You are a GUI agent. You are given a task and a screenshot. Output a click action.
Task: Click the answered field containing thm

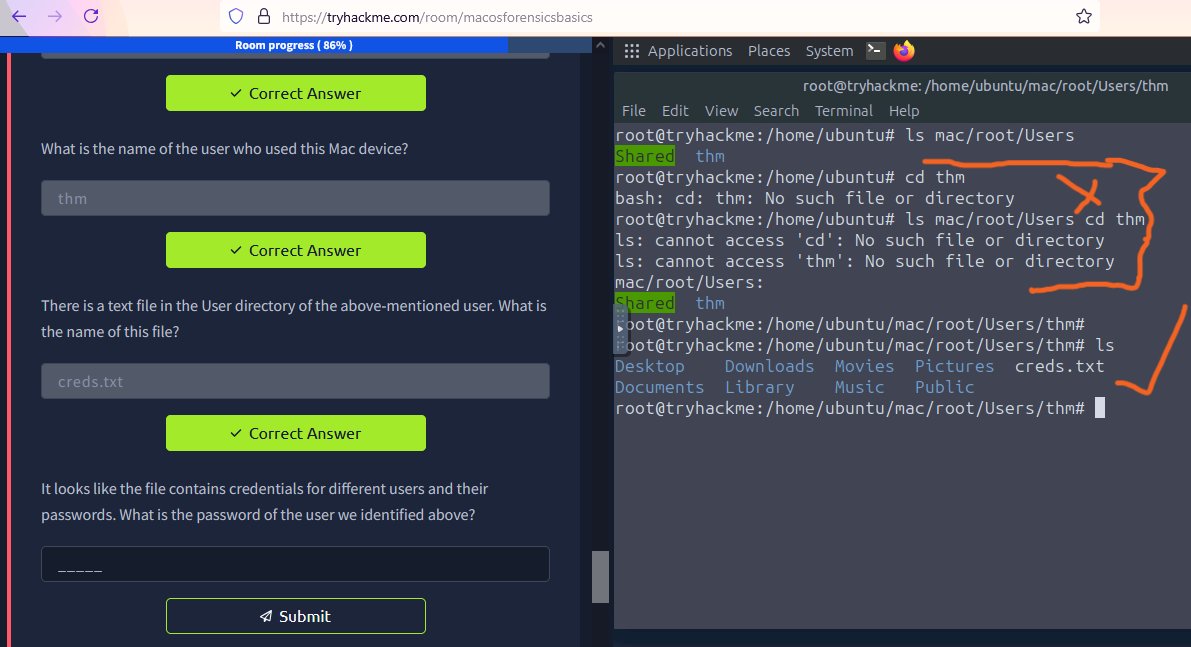[295, 198]
